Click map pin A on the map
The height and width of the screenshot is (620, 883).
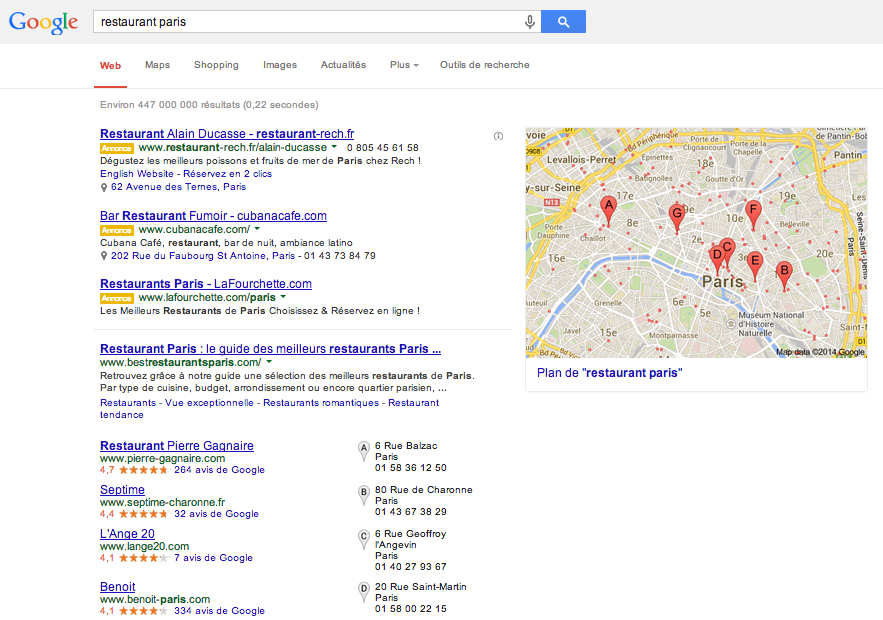pos(608,211)
